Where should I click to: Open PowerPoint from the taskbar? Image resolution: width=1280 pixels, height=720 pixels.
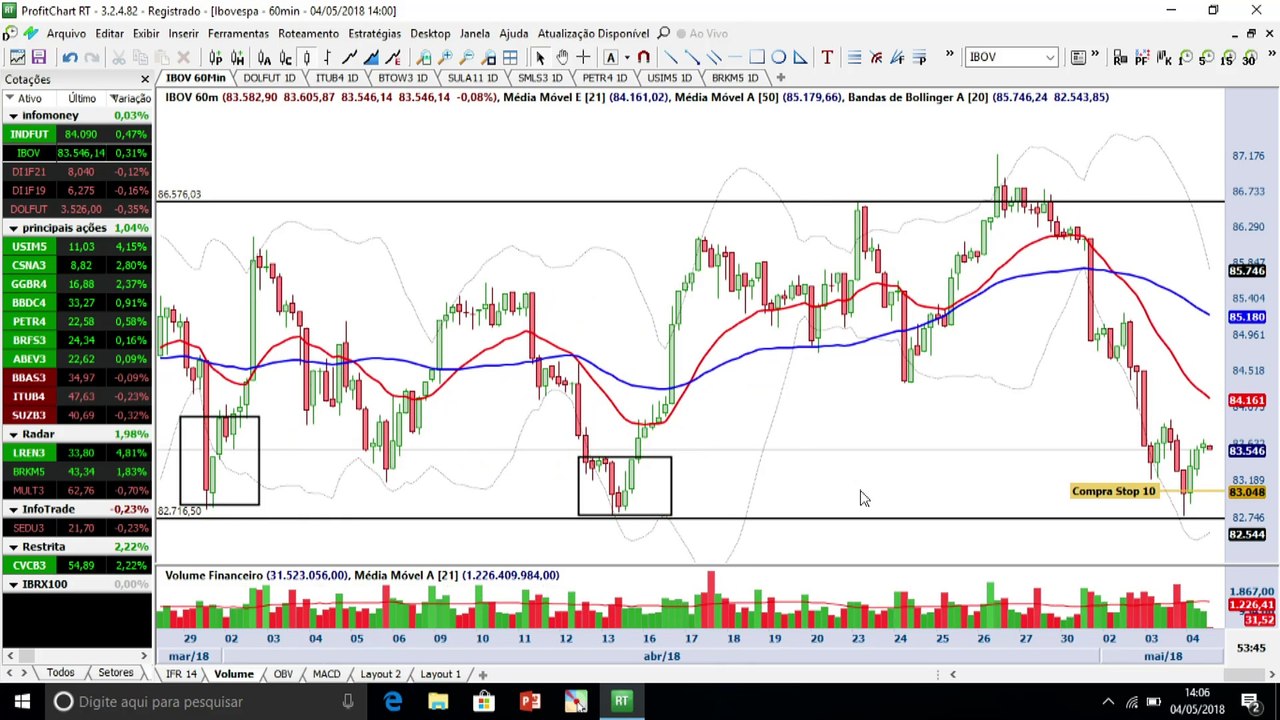[530, 702]
